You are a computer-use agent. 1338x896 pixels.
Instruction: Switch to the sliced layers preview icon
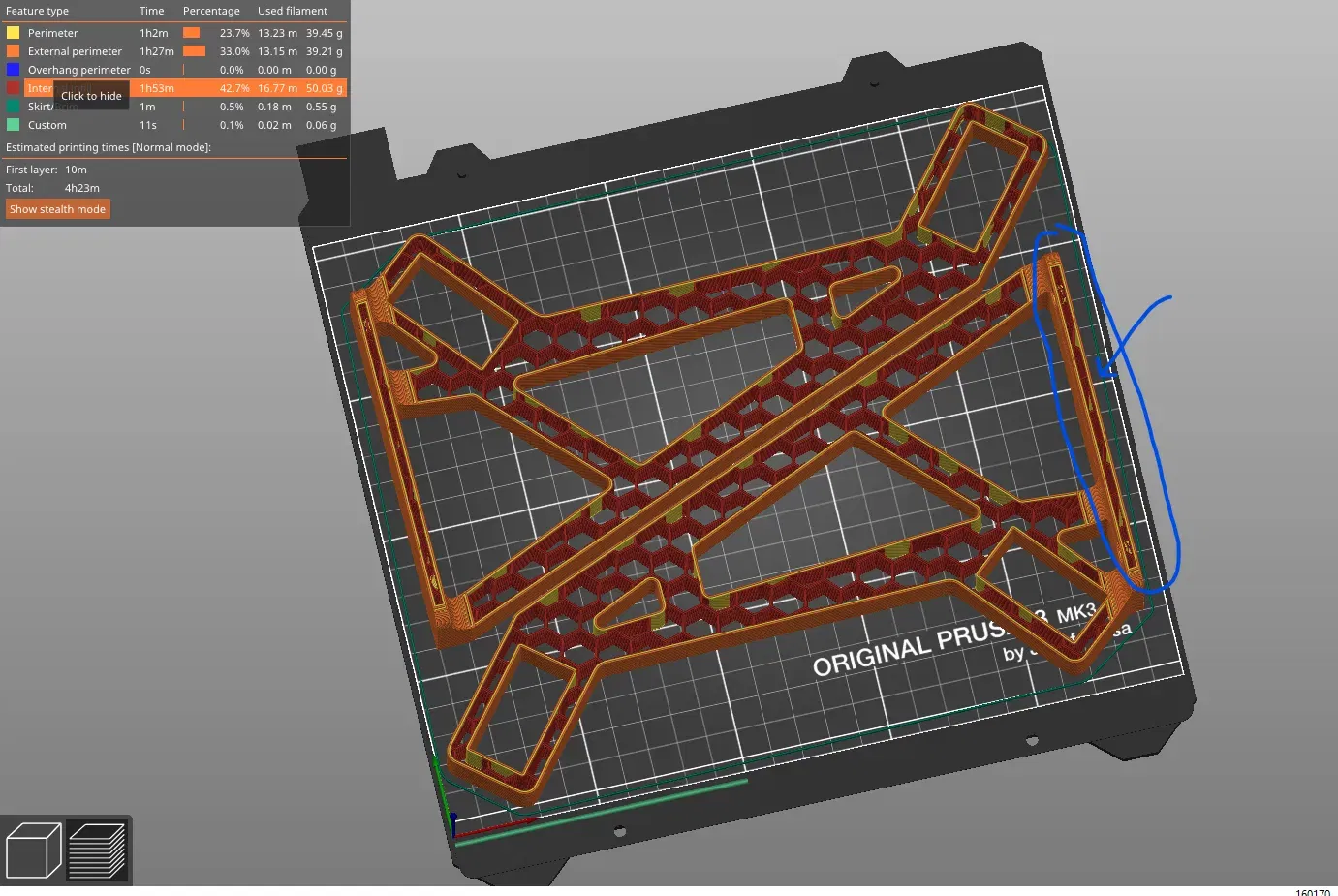97,850
